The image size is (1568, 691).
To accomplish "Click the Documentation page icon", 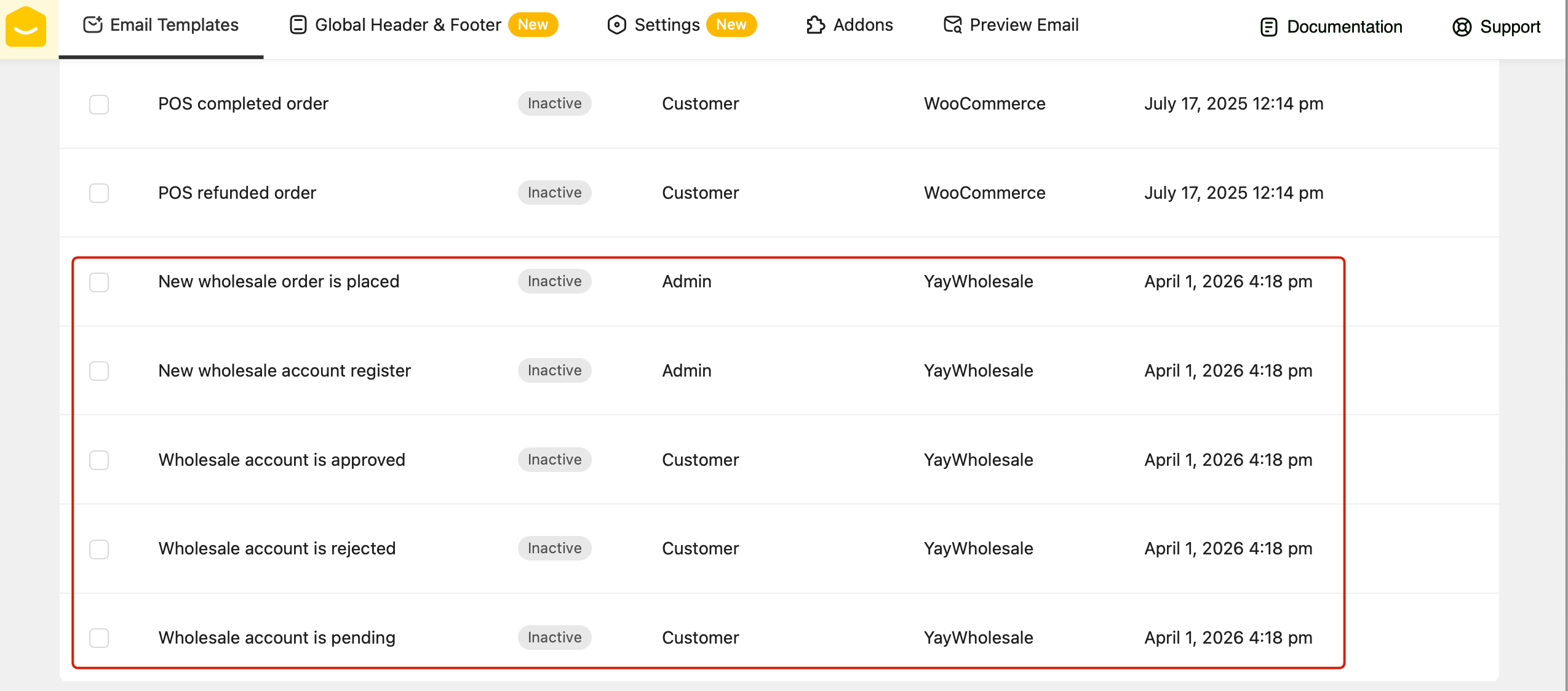I will (1268, 27).
